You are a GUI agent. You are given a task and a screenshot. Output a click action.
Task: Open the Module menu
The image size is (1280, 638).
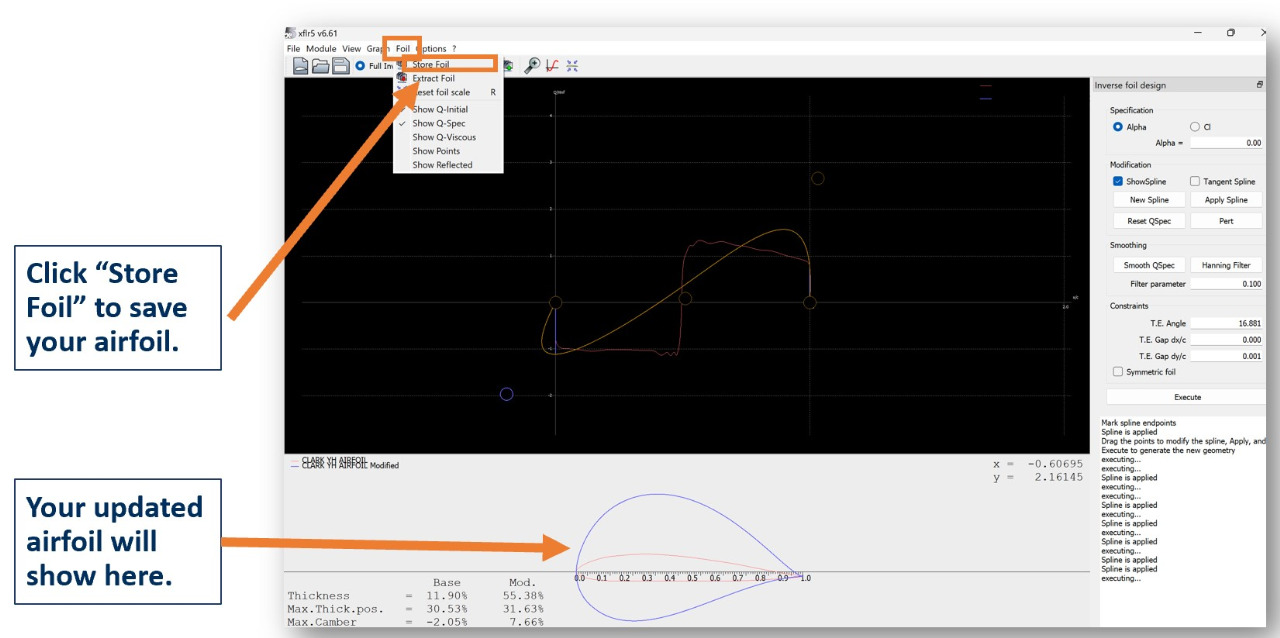321,48
